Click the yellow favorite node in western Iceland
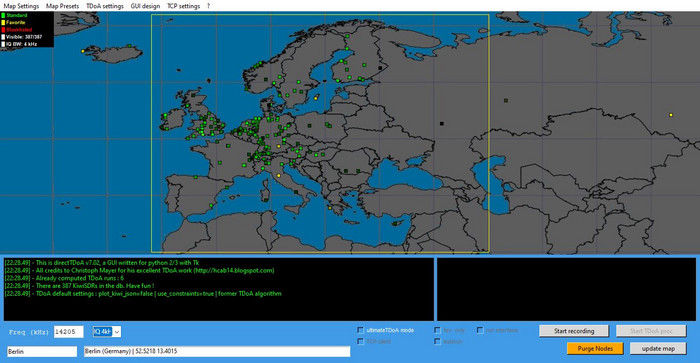700x363 pixels. (x=83, y=51)
